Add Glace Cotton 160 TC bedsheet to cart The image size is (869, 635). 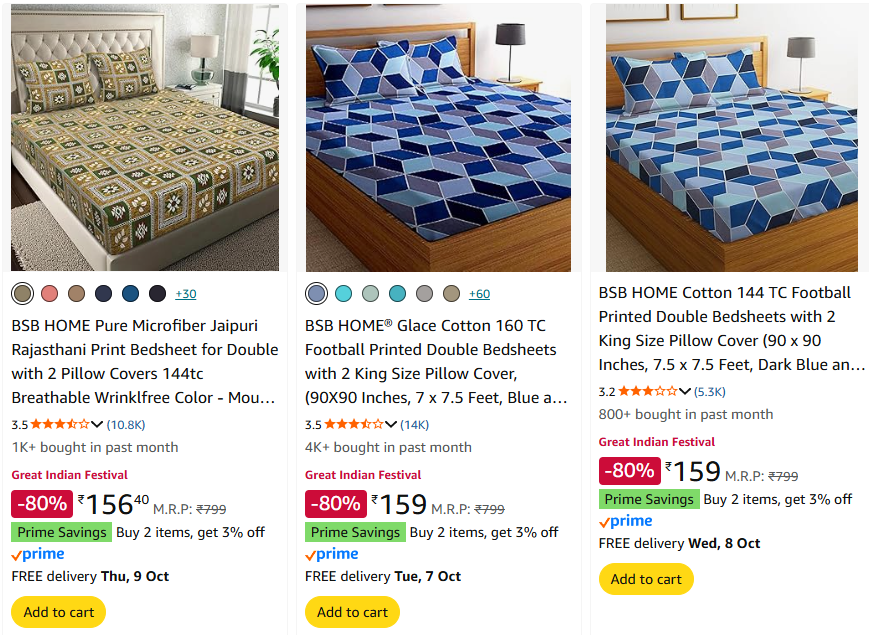point(352,612)
